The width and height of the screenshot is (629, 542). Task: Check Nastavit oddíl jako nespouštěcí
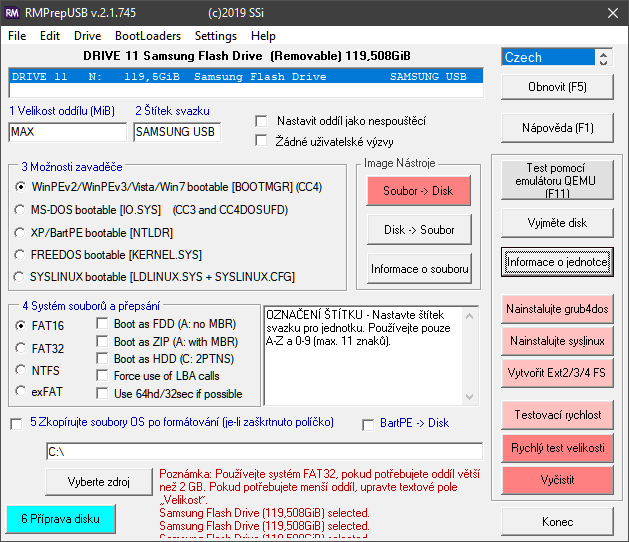pyautogui.click(x=261, y=121)
